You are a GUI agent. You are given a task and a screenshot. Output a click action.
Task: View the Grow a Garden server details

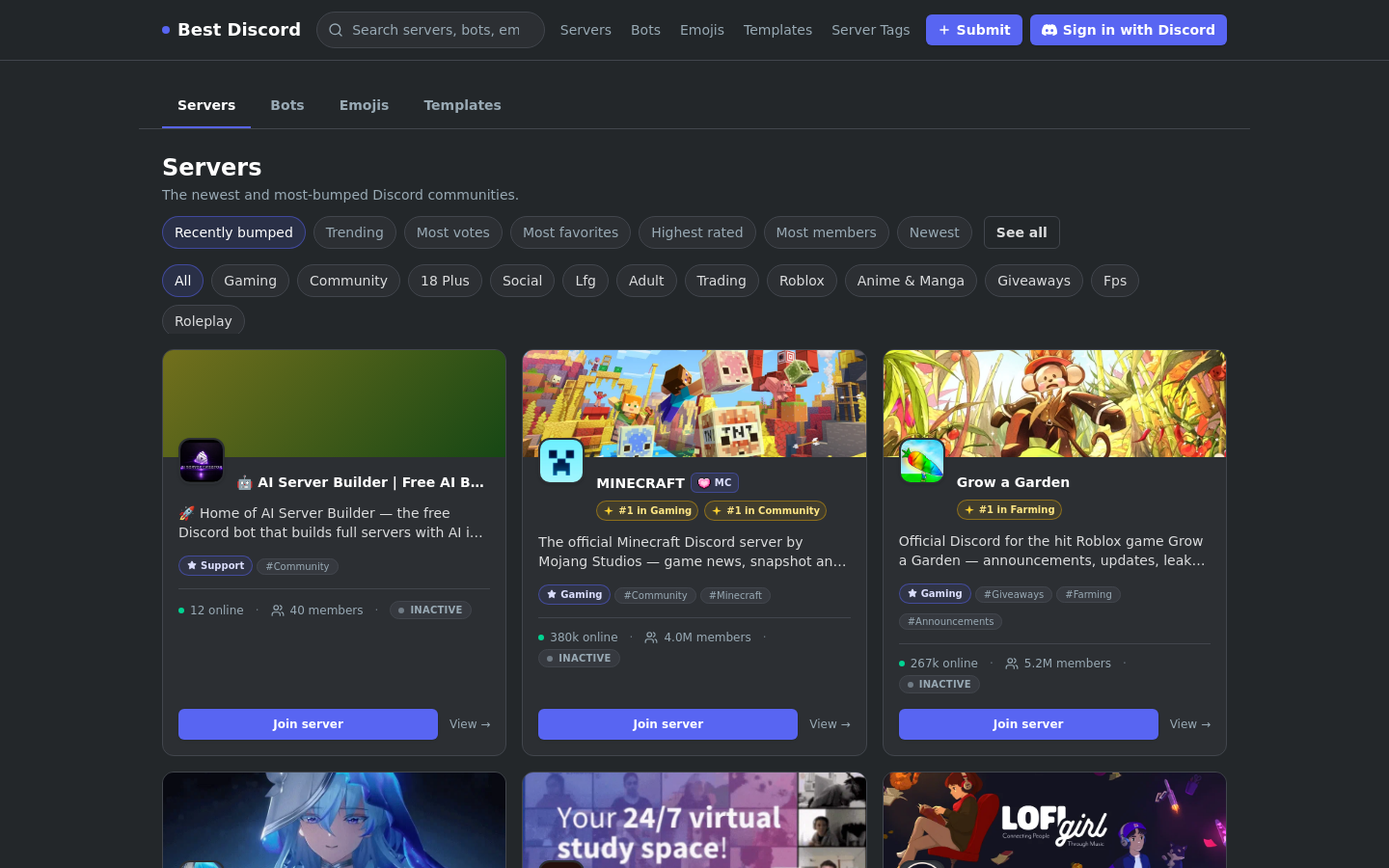click(1190, 724)
